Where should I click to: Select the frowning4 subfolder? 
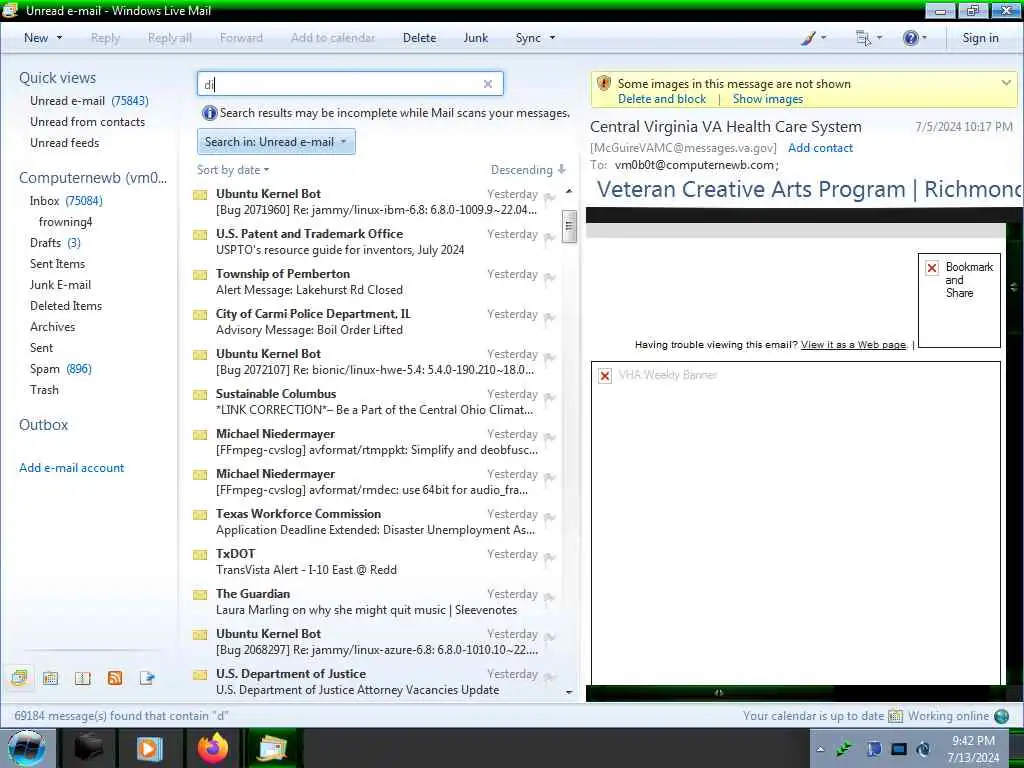65,221
